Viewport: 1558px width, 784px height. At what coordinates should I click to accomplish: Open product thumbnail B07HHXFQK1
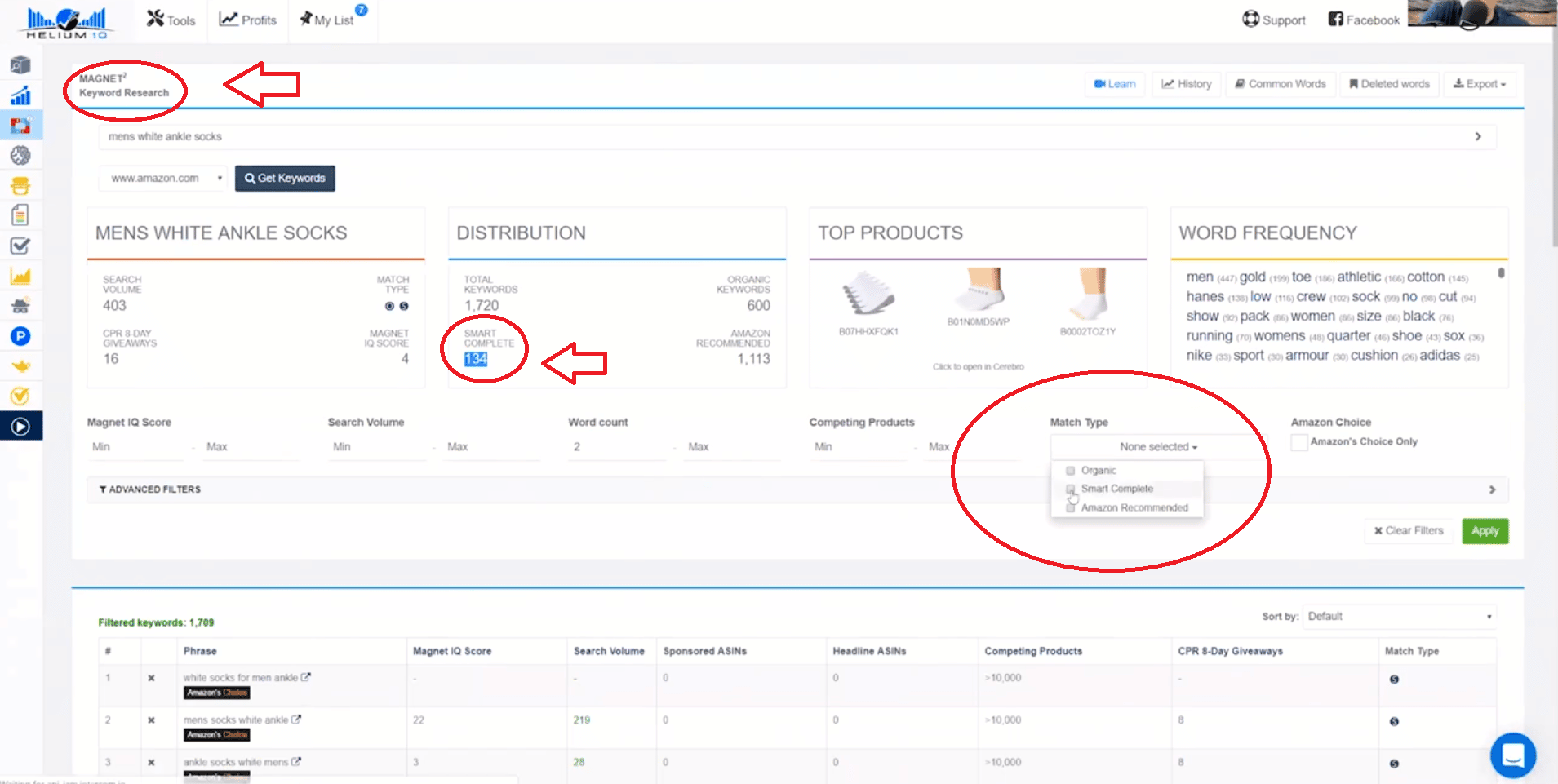pyautogui.click(x=868, y=295)
